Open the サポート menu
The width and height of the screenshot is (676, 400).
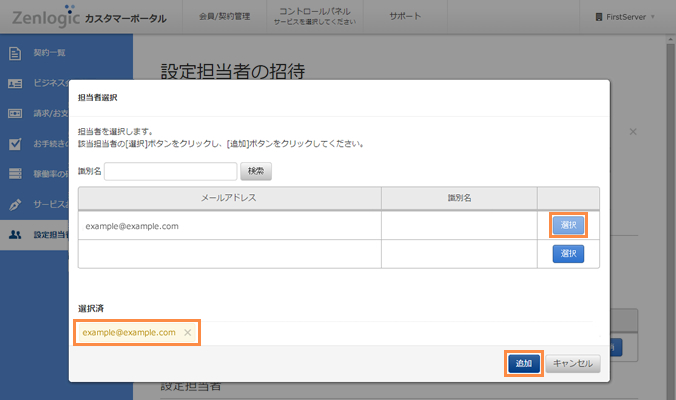click(405, 17)
